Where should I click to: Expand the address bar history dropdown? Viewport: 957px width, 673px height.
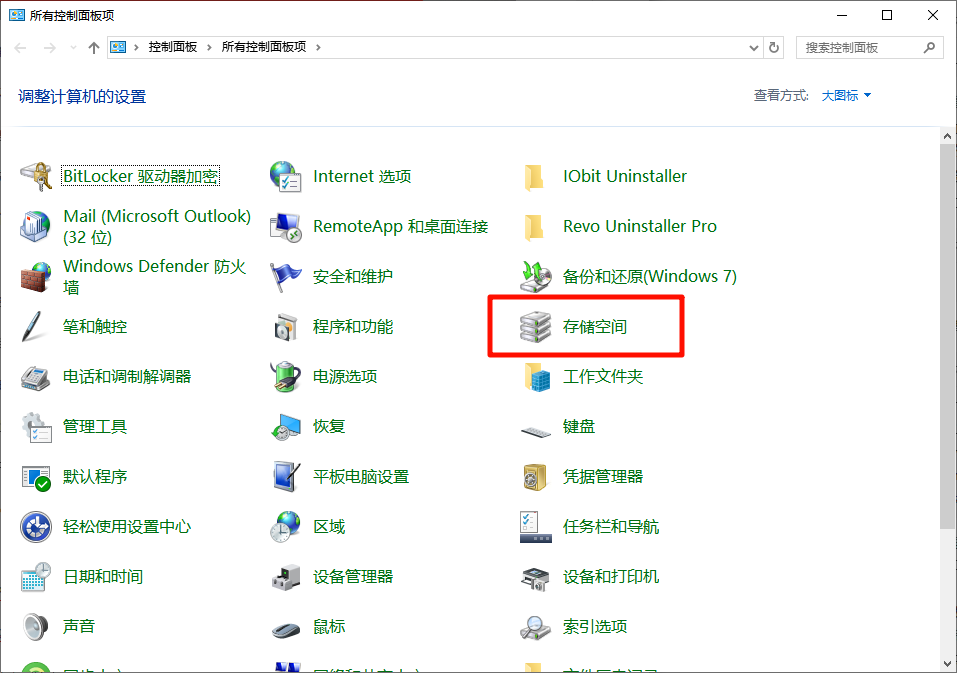point(754,48)
